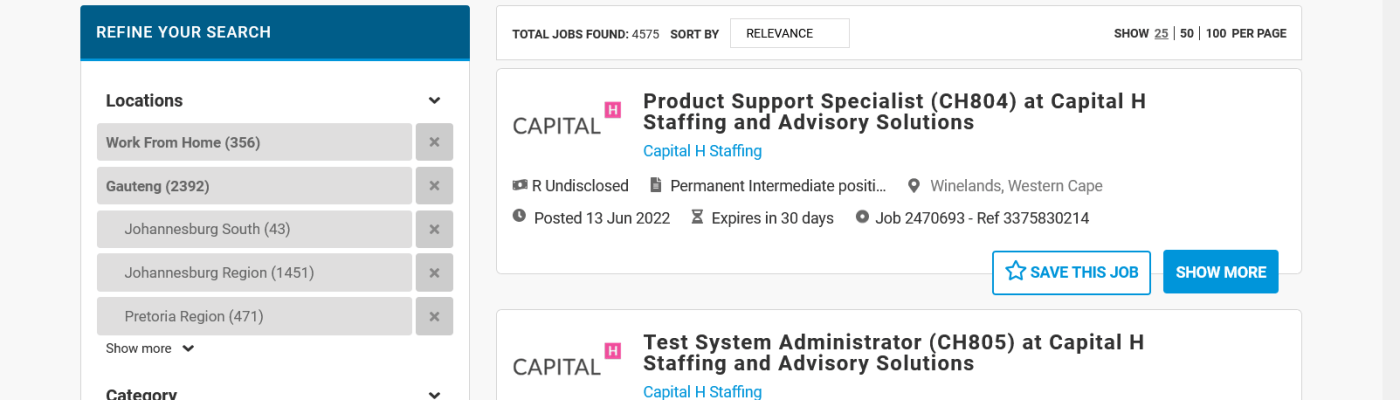Expand the Category filter section
This screenshot has height=400, width=1400.
434,394
